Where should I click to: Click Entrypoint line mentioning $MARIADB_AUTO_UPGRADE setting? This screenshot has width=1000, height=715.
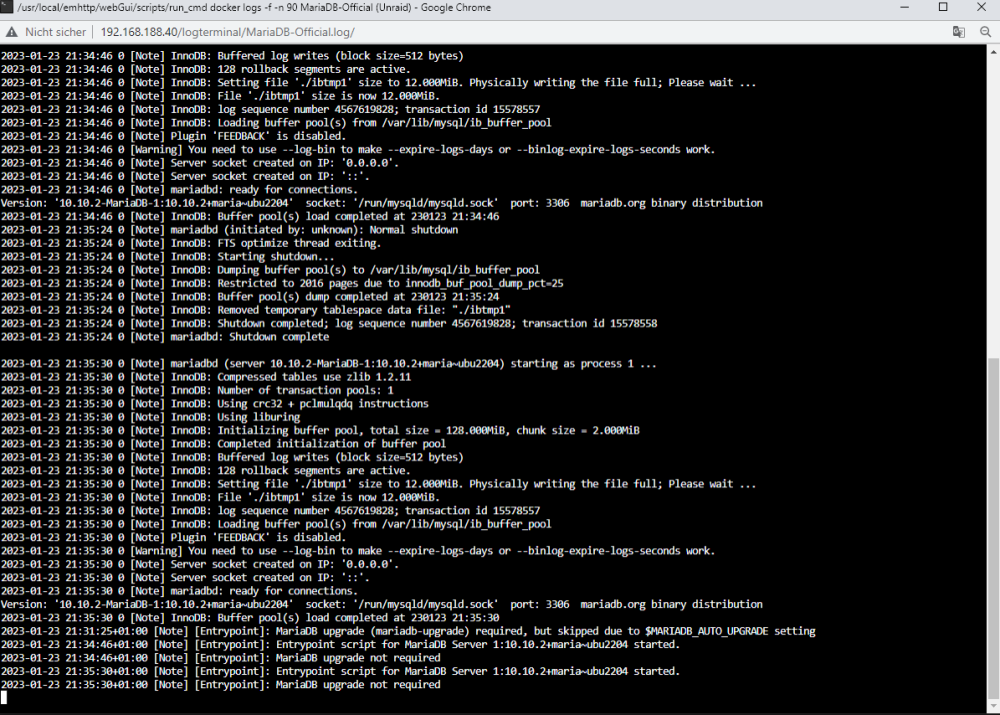pos(408,631)
